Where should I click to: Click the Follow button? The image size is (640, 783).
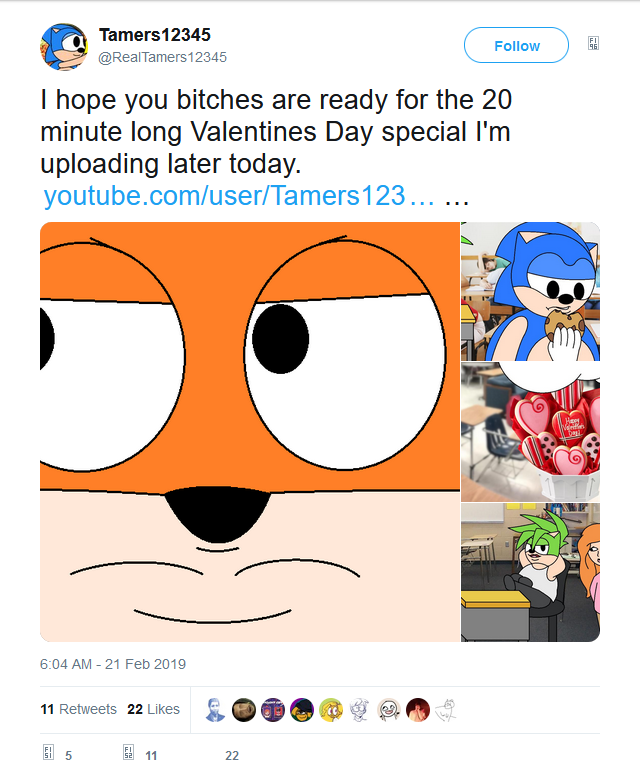click(x=516, y=46)
